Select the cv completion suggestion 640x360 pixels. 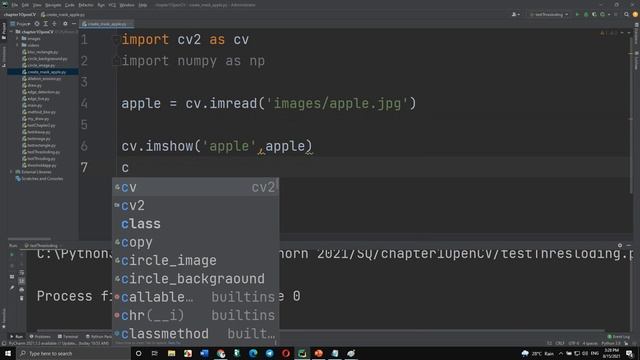(x=196, y=187)
